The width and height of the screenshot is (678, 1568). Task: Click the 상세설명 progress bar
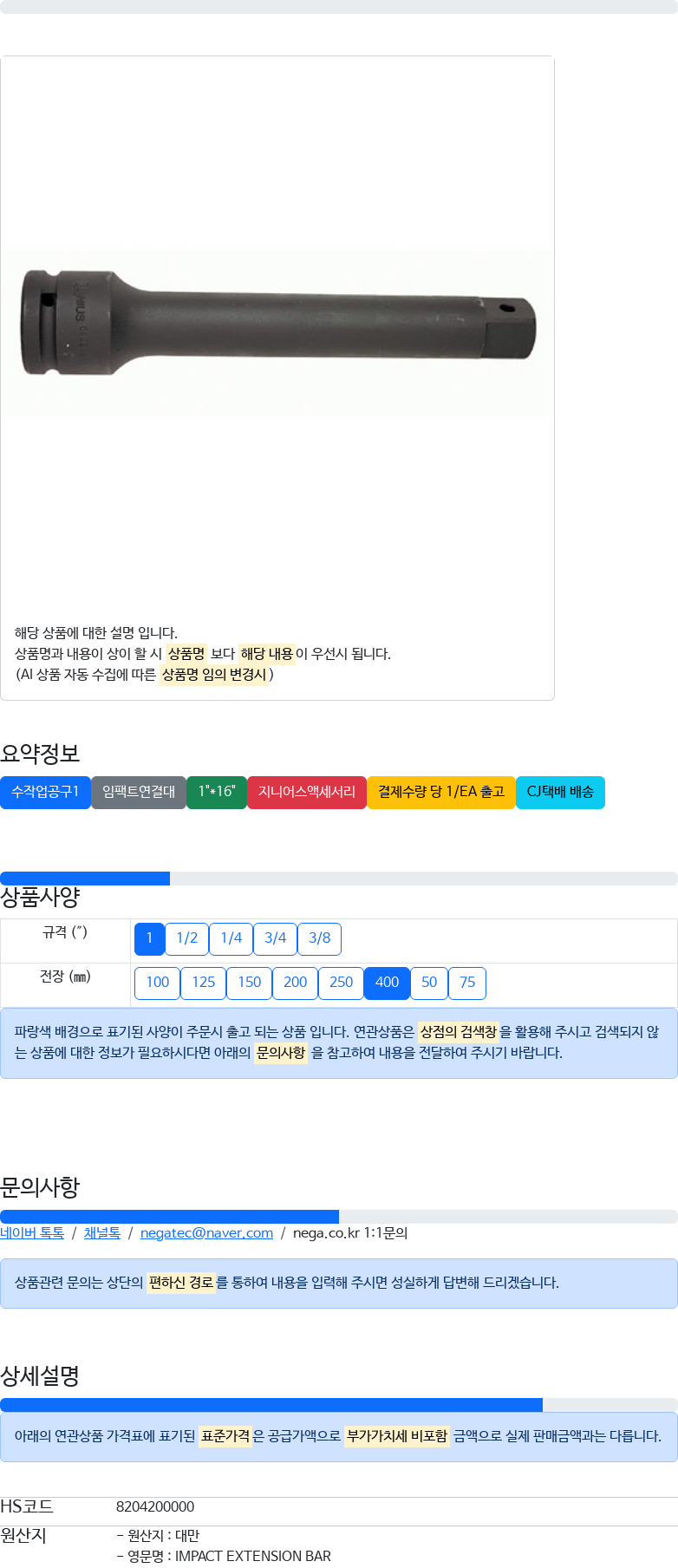[x=339, y=1405]
